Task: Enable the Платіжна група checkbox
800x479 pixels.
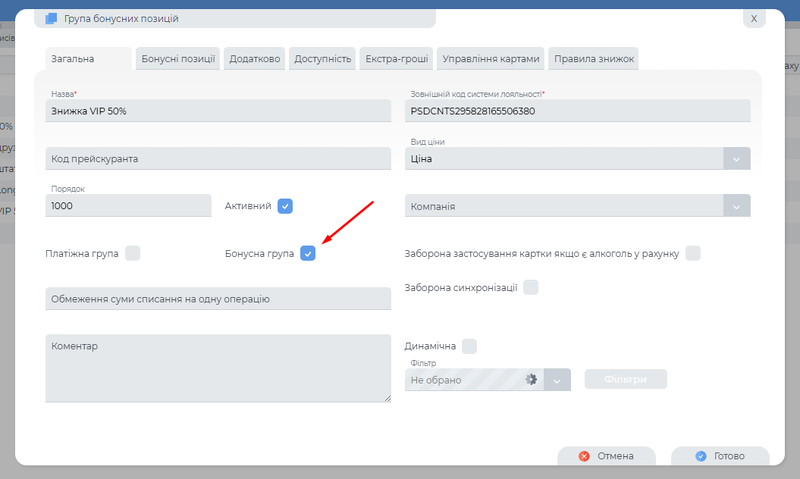Action: coord(133,254)
